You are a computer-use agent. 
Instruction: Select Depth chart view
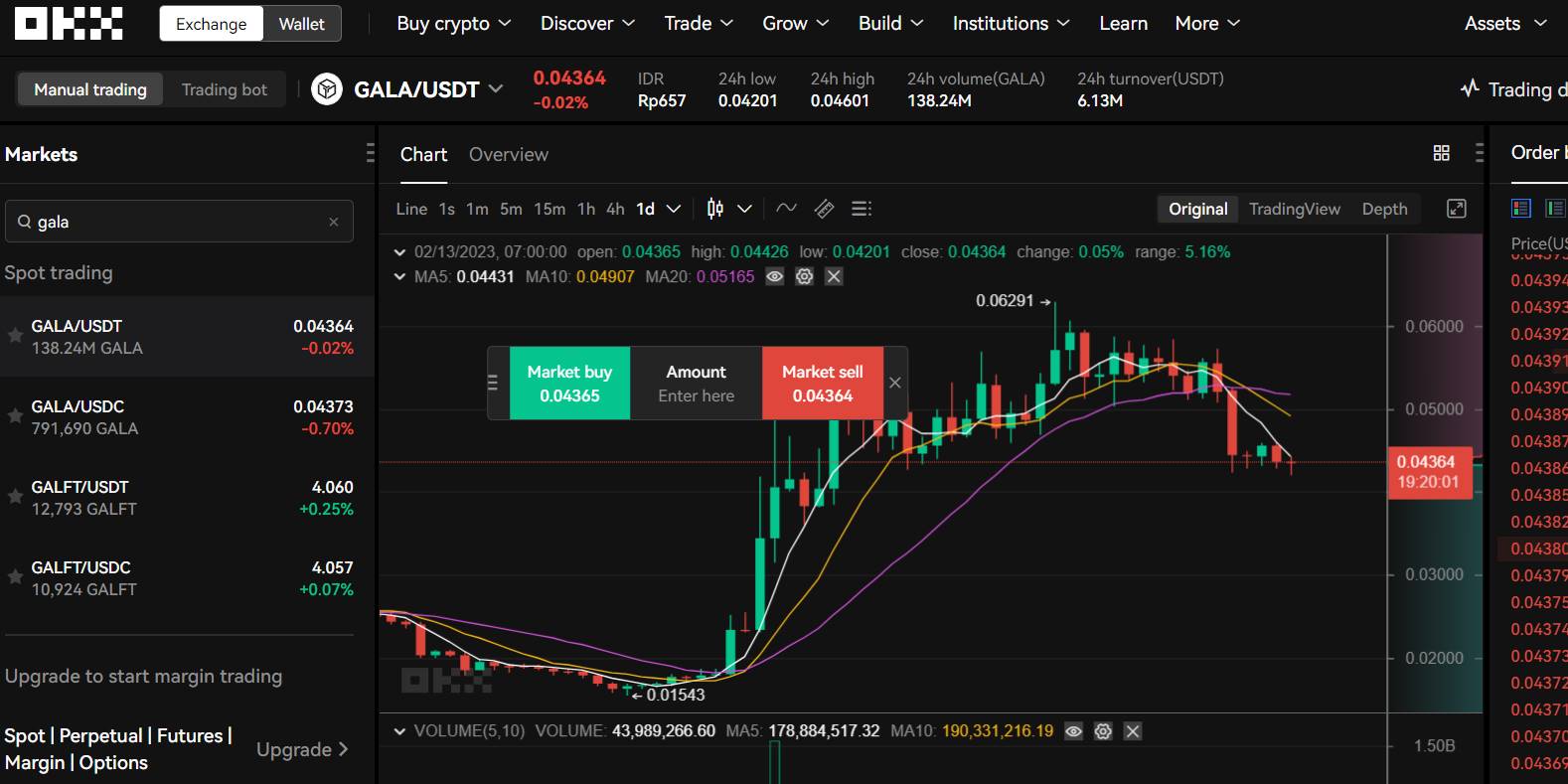(1384, 209)
